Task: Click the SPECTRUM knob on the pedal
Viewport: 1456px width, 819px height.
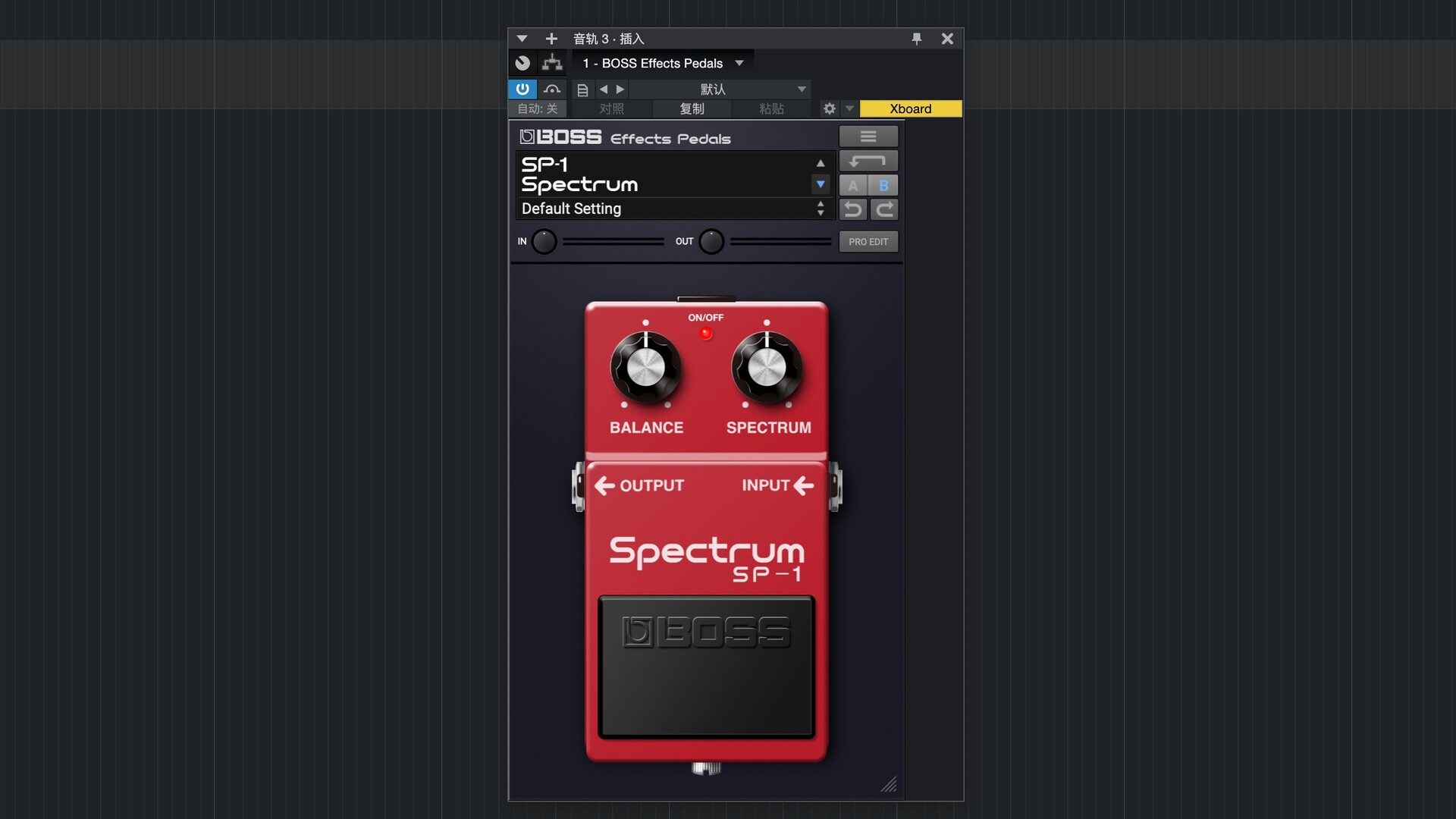Action: coord(767,369)
